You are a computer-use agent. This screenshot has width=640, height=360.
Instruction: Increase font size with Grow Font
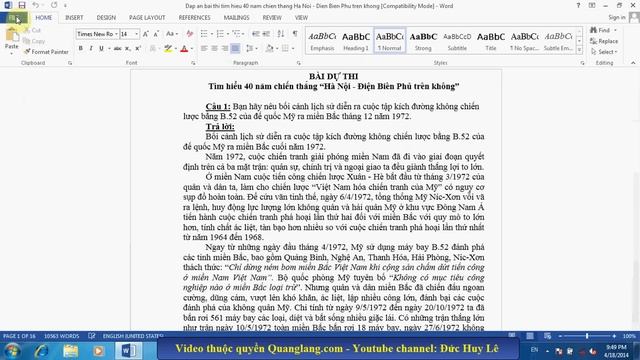(x=146, y=34)
